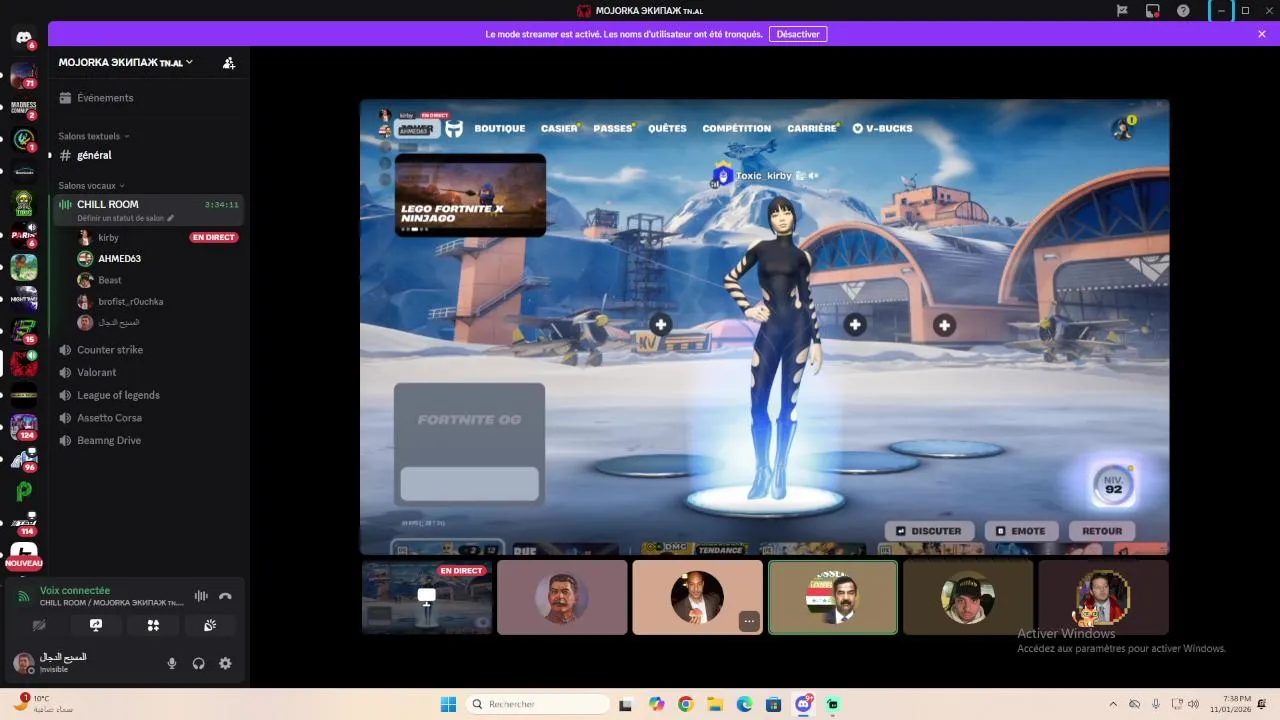This screenshot has height=720, width=1280.
Task: Click the Windows Start button
Action: pyautogui.click(x=448, y=704)
